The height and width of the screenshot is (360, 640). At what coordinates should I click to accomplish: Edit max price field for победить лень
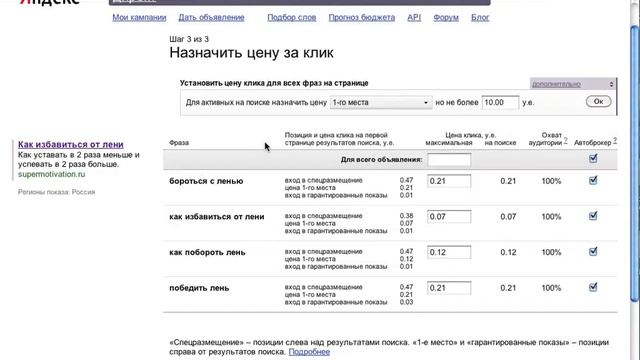click(449, 288)
